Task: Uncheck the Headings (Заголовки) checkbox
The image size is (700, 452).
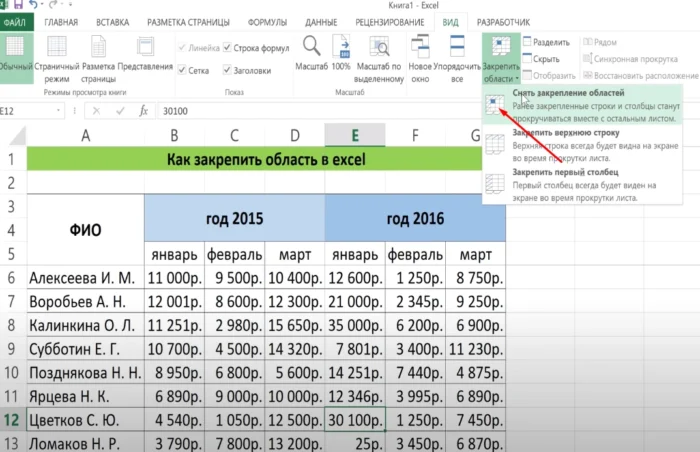Action: click(228, 71)
